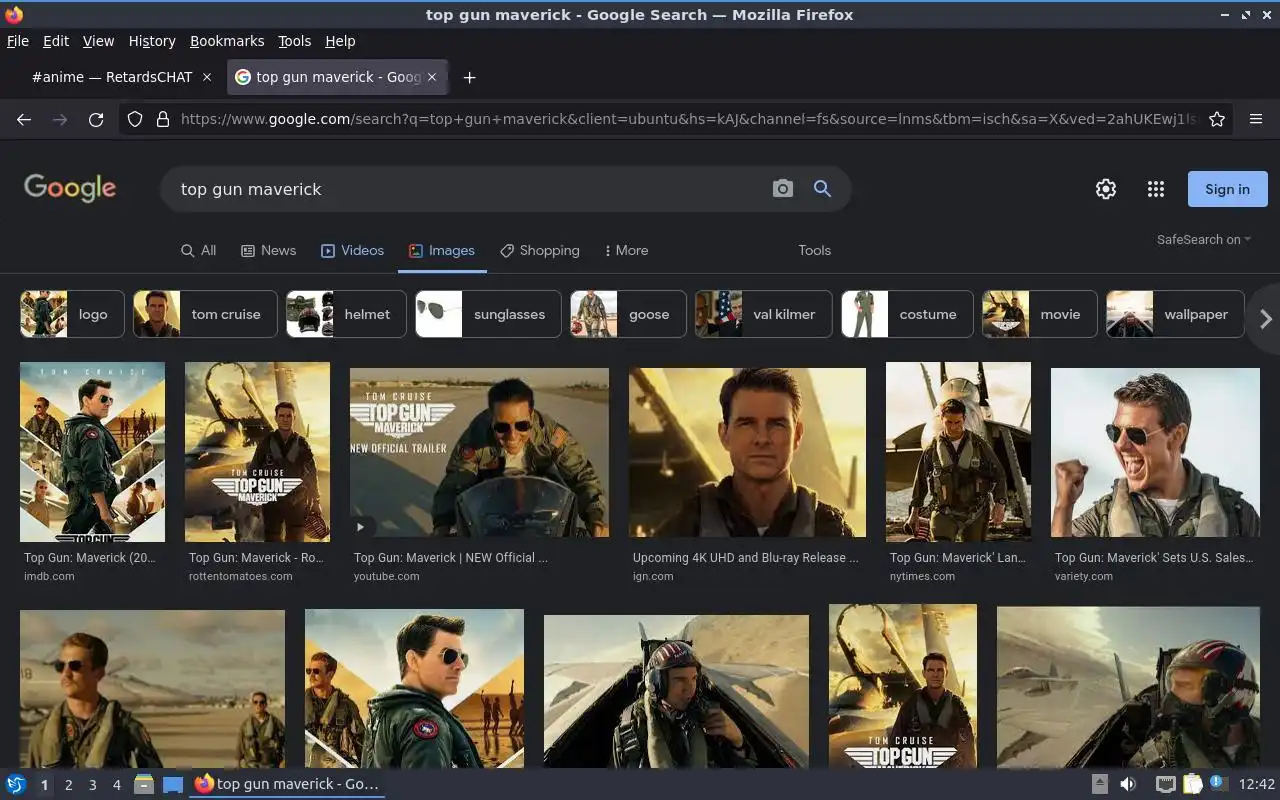Open the start menu bird icon

point(16,784)
